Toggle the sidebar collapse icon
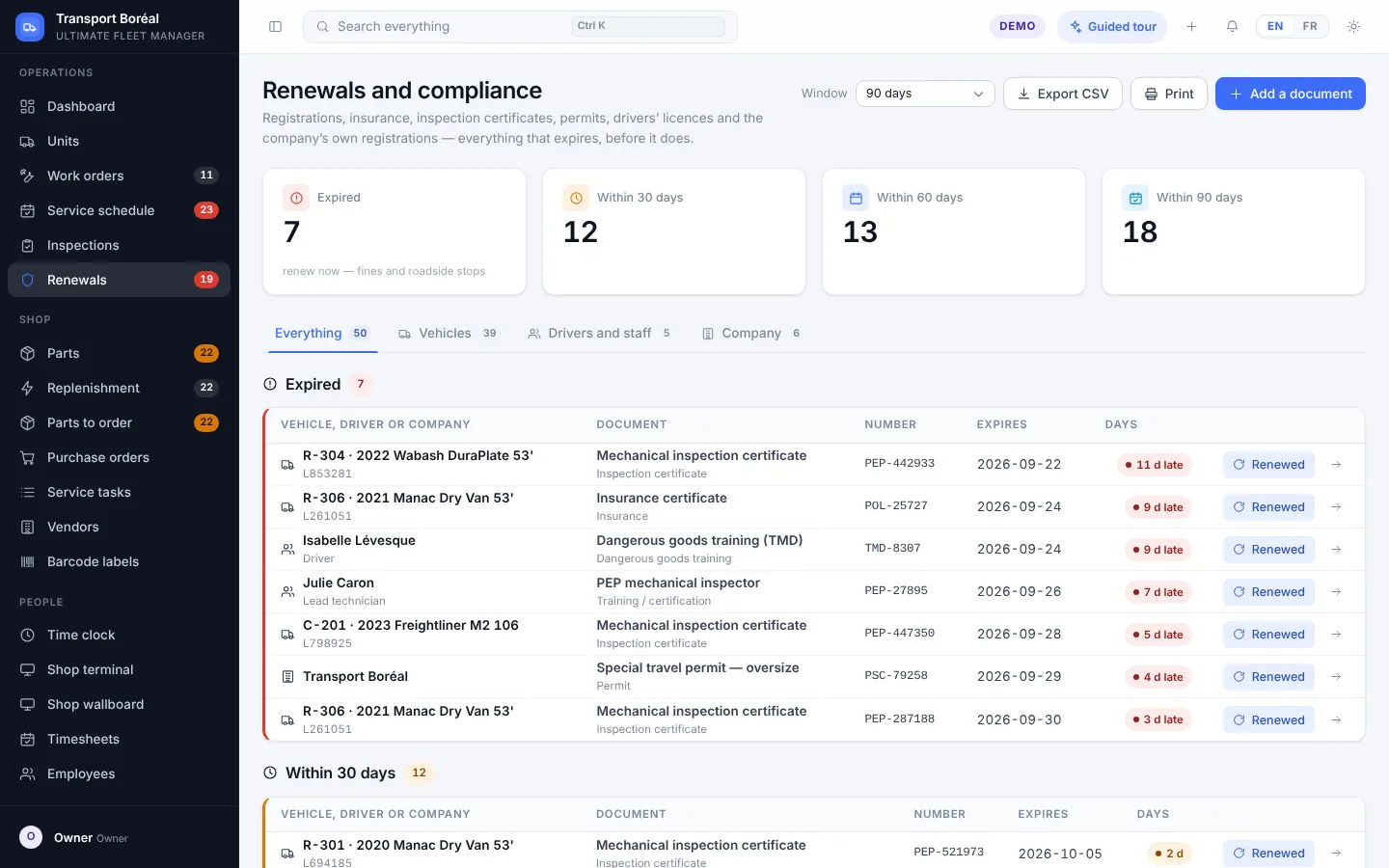Screen dimensions: 1389x868 tap(275, 27)
